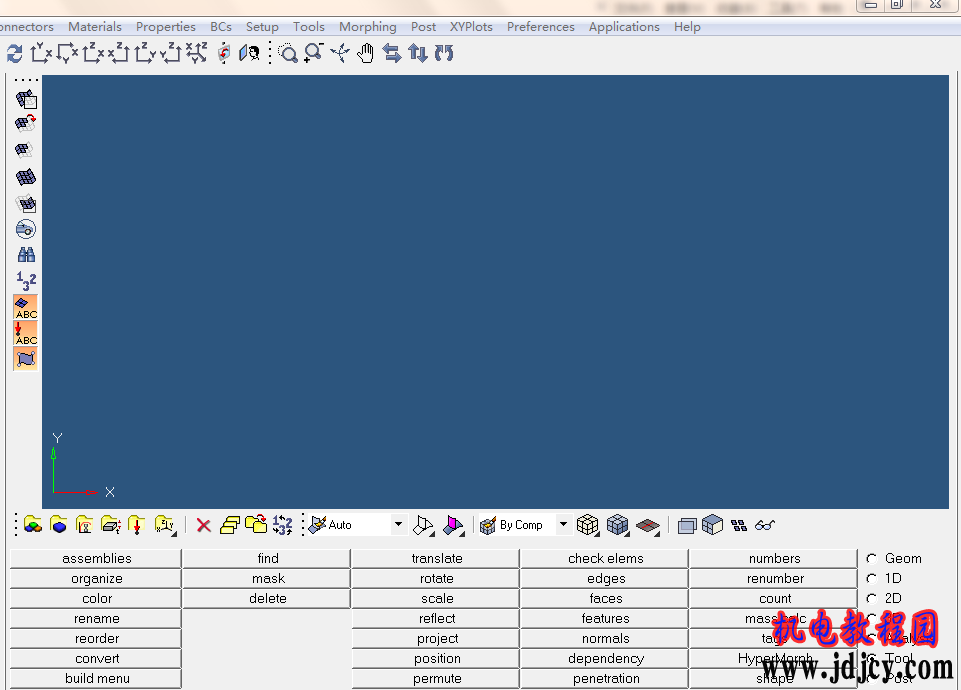Viewport: 961px width, 690px height.
Task: Select the Geom radio button
Action: (x=872, y=559)
